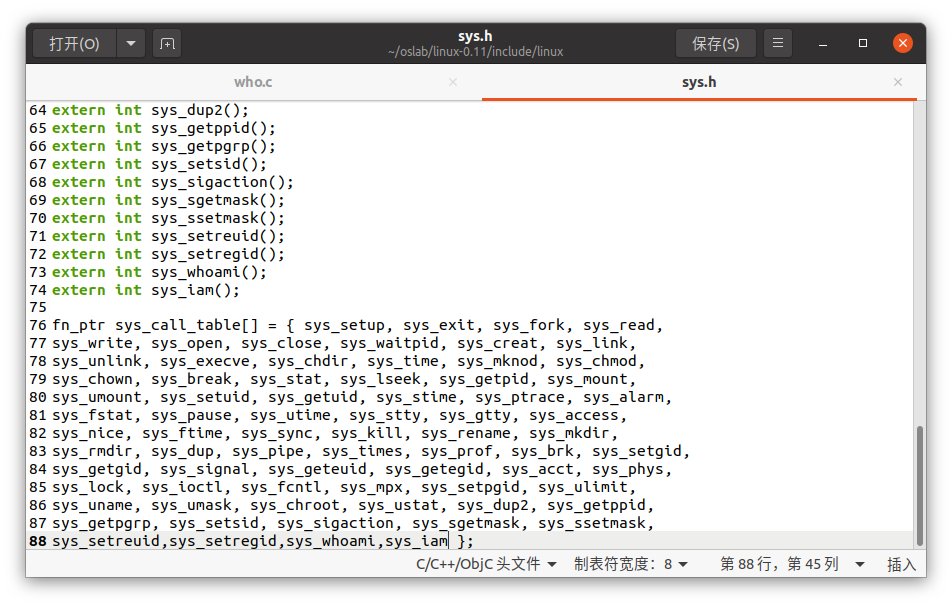Click the Open (打开) button
This screenshot has width=952, height=606.
[74, 44]
